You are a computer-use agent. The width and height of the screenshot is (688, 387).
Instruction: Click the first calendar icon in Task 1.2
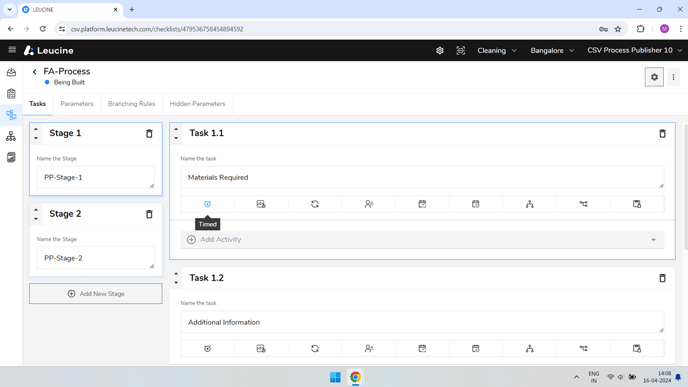point(422,348)
